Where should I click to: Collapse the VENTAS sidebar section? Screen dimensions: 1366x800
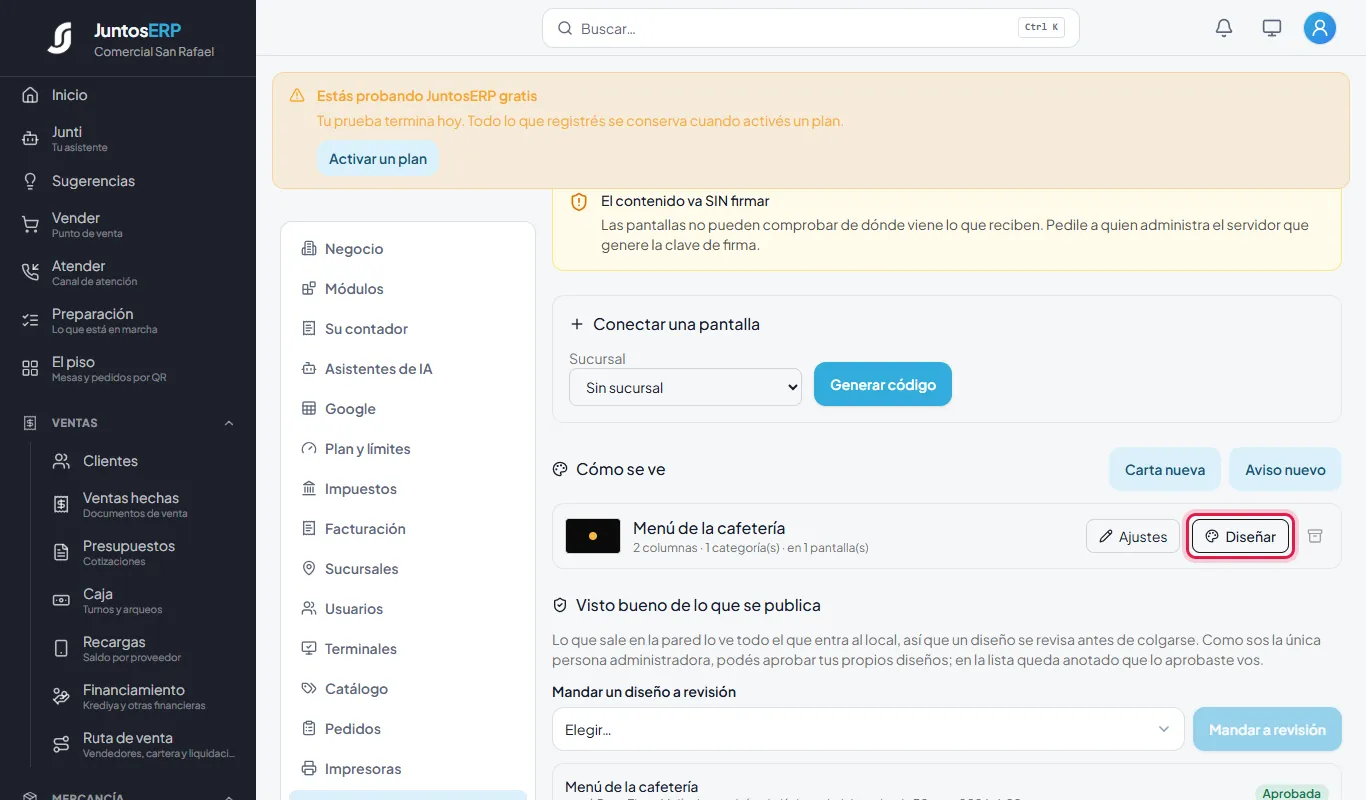229,423
